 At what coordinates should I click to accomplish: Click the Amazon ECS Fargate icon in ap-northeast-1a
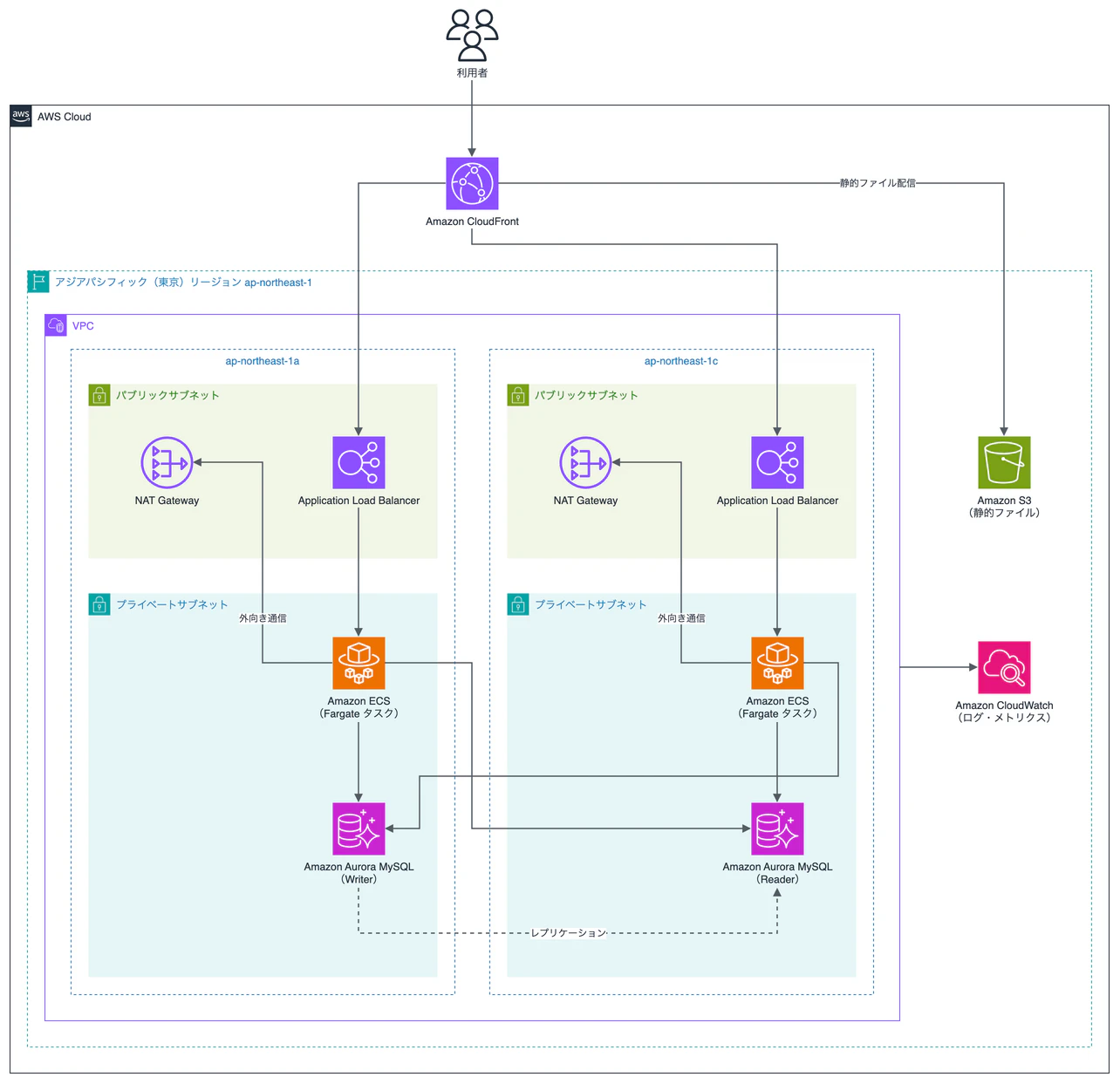(x=359, y=663)
